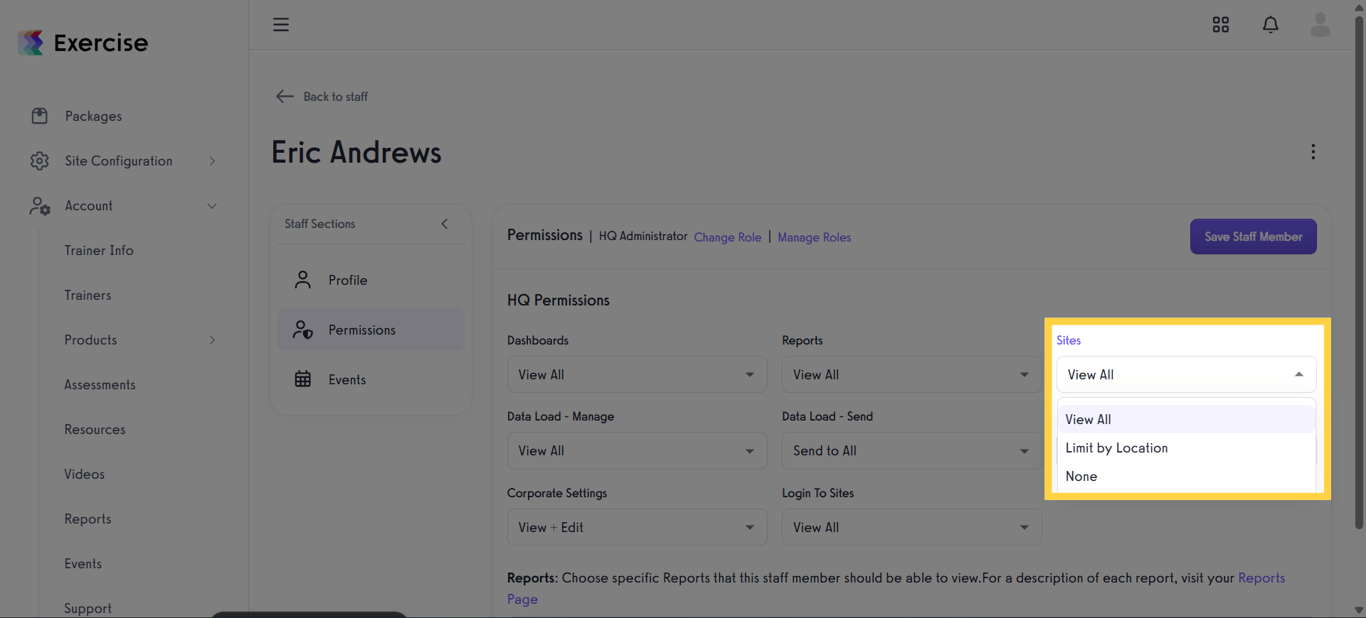1366x618 pixels.
Task: Click the right-side page scrollbar
Action: click(x=1360, y=300)
